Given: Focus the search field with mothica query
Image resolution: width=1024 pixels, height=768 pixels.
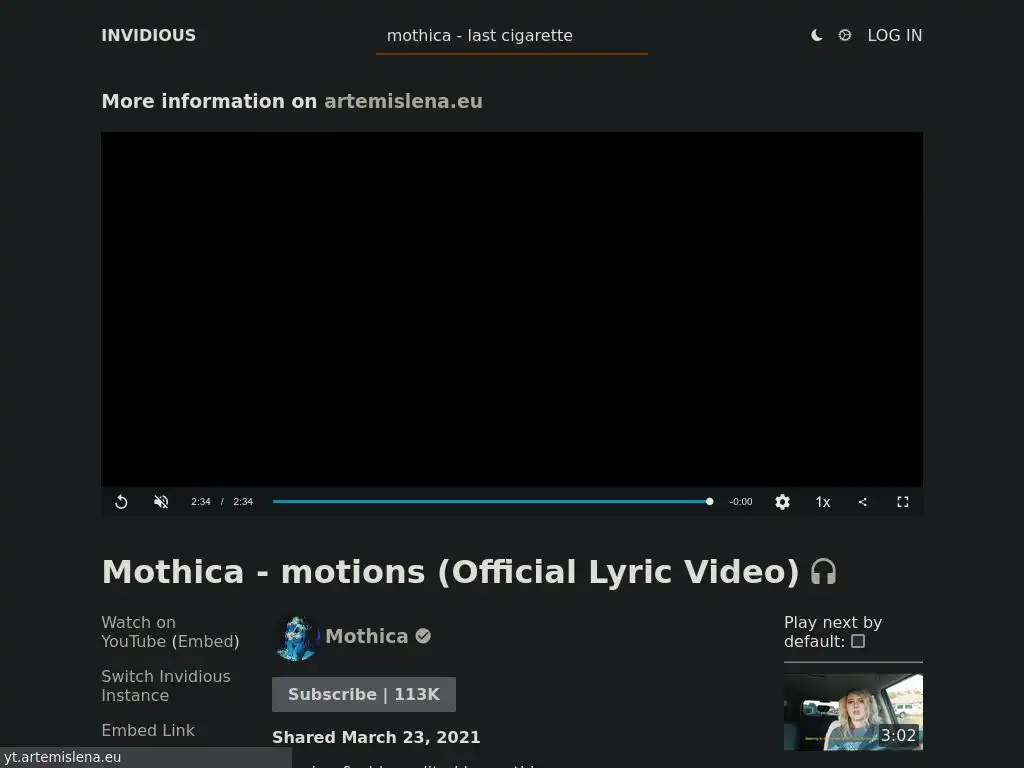Looking at the screenshot, I should pyautogui.click(x=512, y=36).
